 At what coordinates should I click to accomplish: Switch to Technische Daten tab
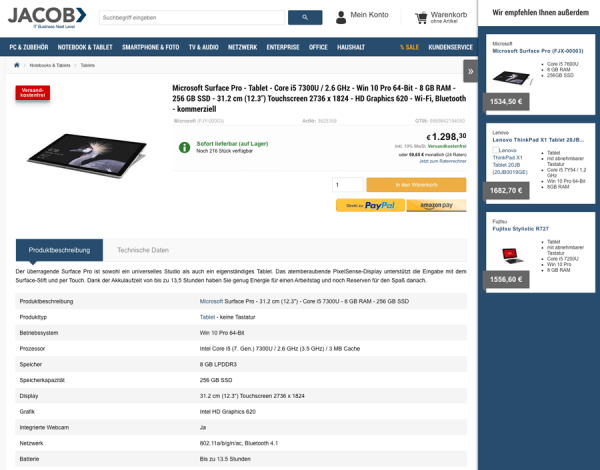(x=143, y=250)
